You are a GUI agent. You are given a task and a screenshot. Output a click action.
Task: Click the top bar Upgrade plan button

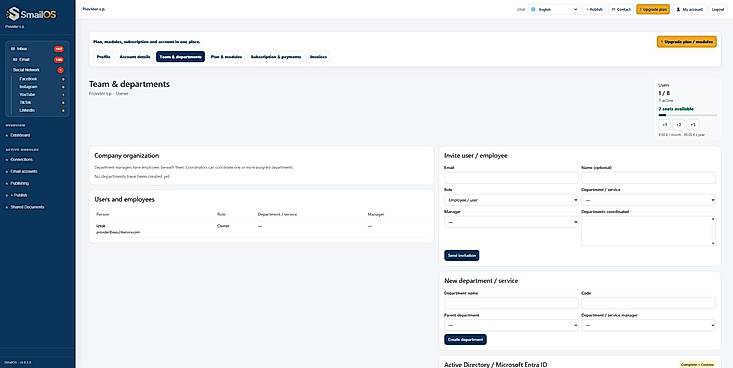(653, 9)
